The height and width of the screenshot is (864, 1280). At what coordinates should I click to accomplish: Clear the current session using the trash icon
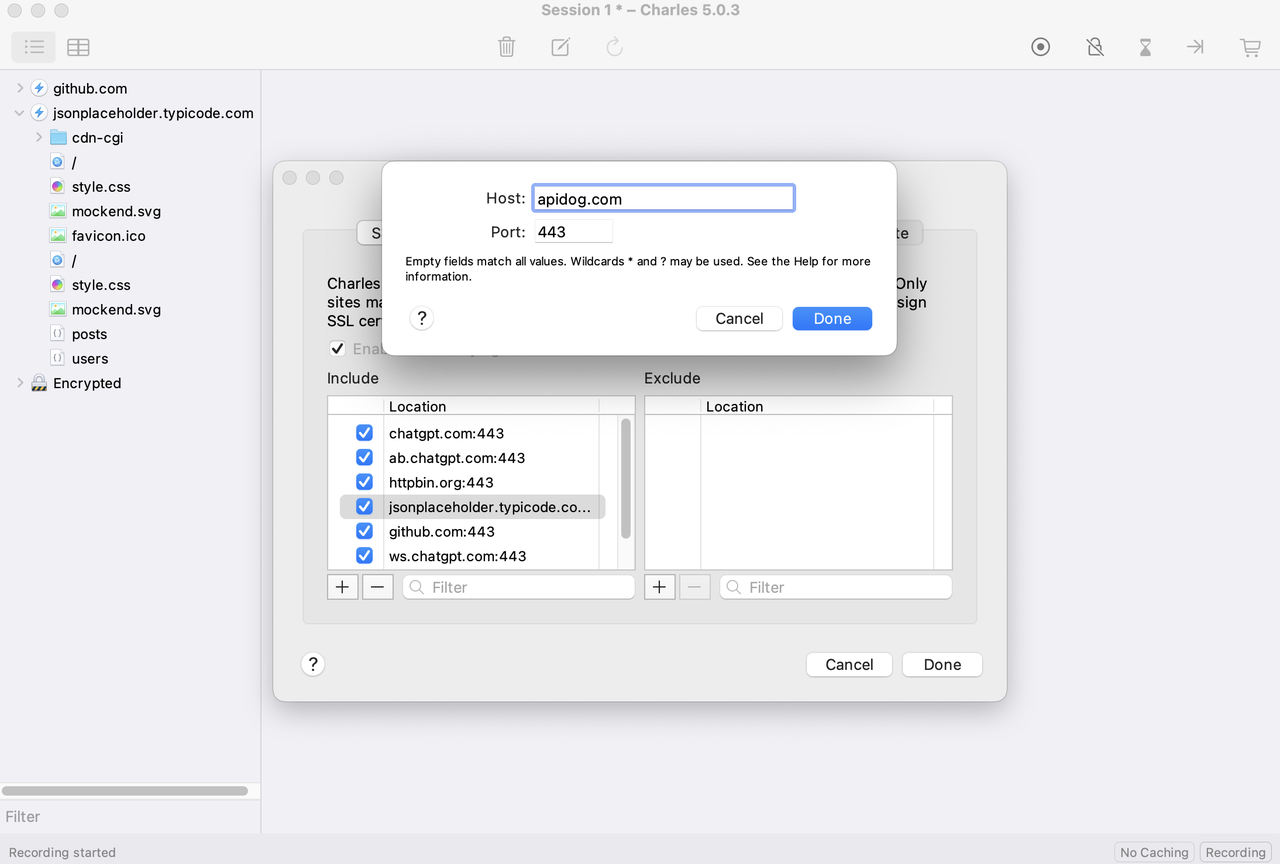506,47
